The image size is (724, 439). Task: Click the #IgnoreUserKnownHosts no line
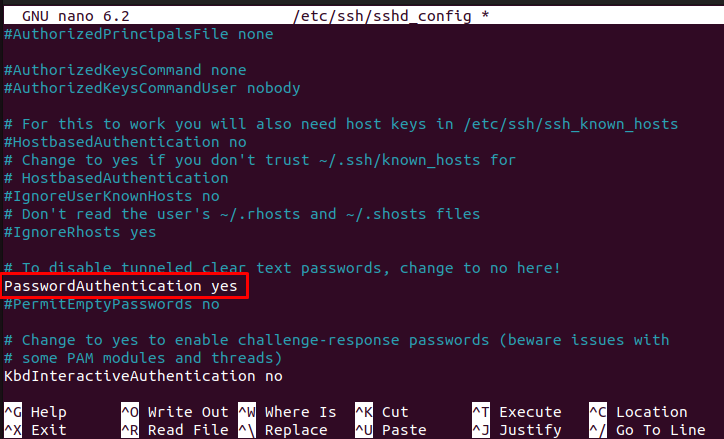tap(112, 196)
